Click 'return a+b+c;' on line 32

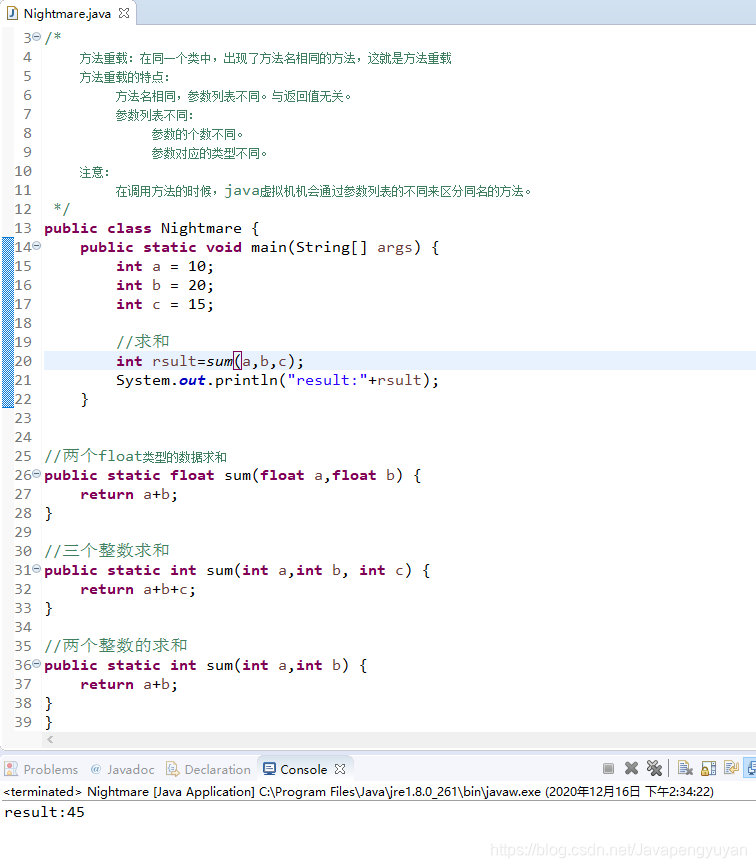pos(138,590)
